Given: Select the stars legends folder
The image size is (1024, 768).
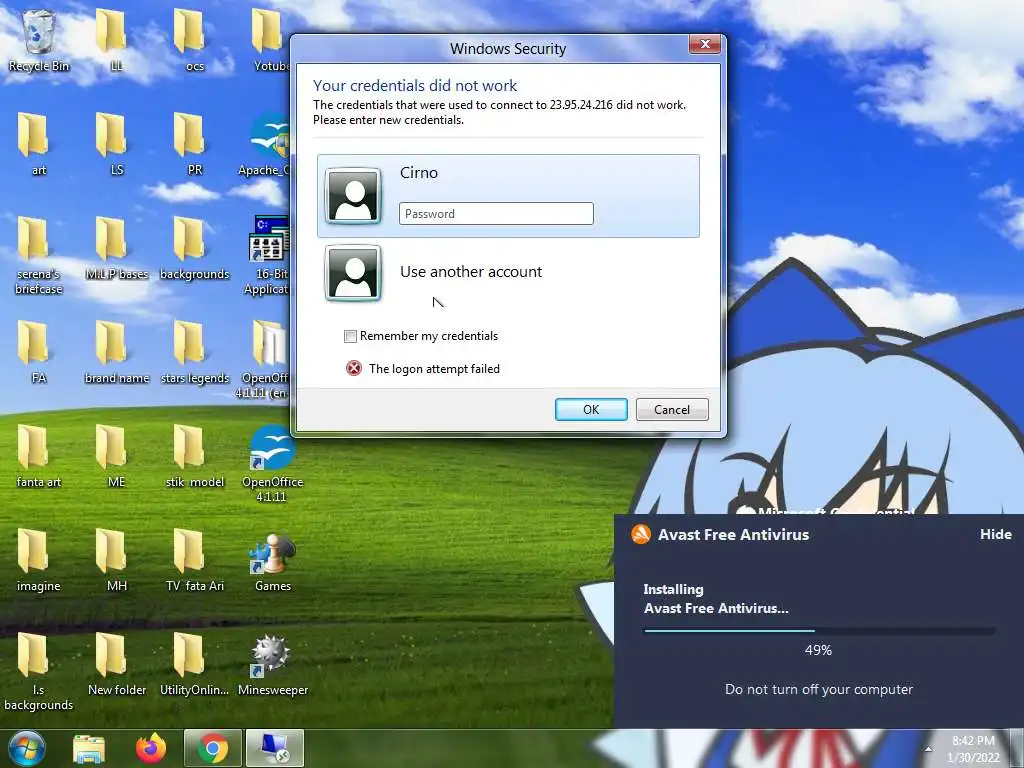Looking at the screenshot, I should point(194,351).
